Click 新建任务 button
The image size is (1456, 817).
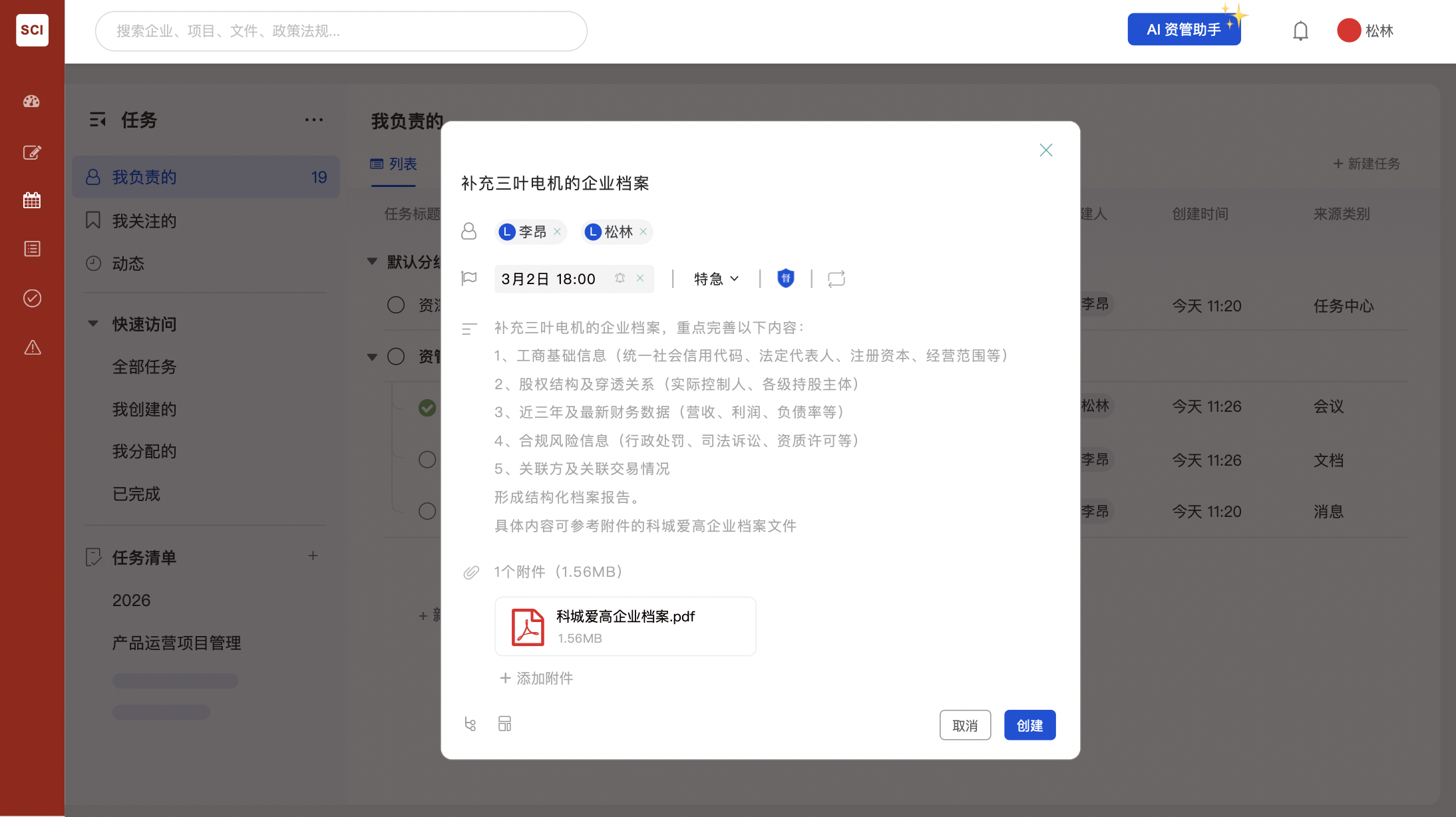point(1367,164)
